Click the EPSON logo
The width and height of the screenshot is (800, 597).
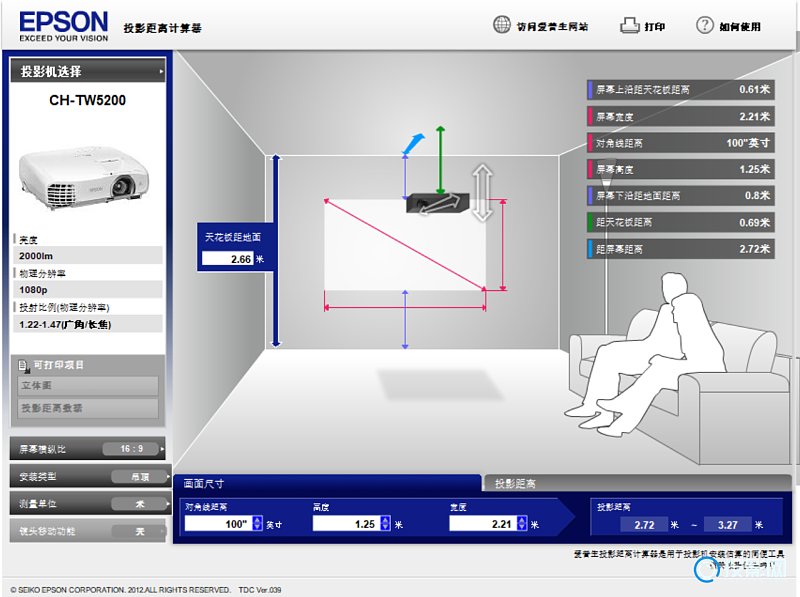tap(64, 25)
